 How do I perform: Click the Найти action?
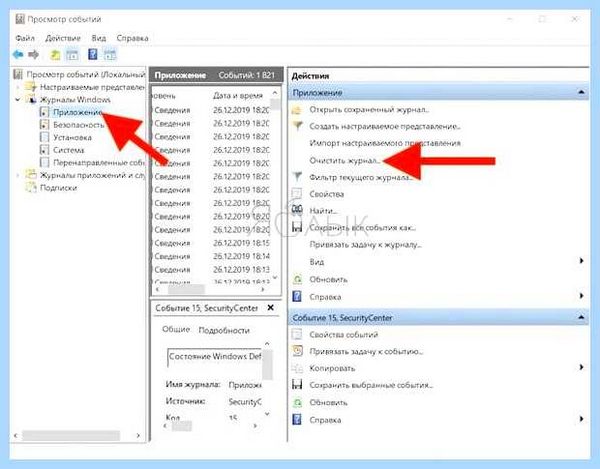pyautogui.click(x=323, y=211)
